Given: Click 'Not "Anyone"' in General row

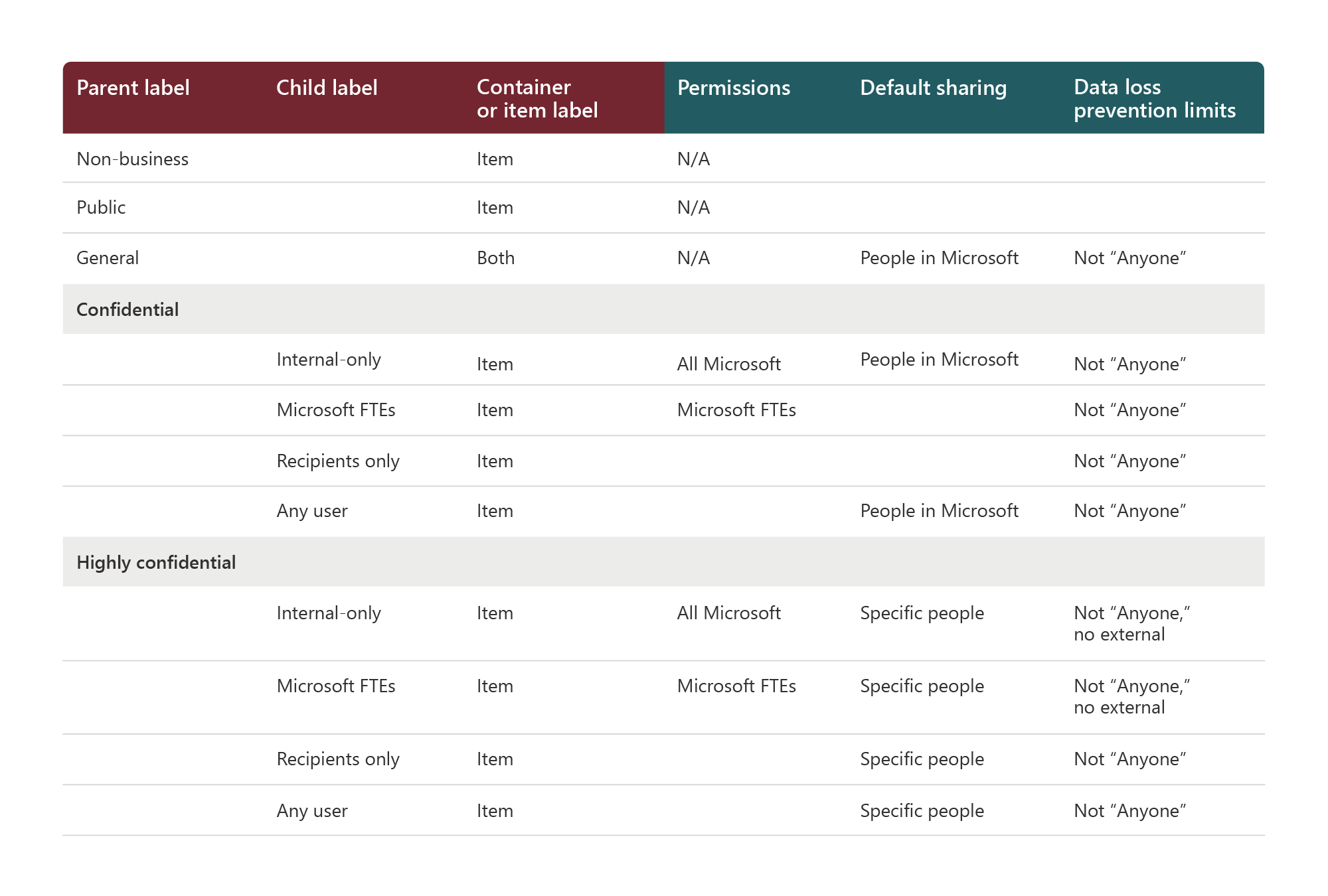Looking at the screenshot, I should 1130,258.
